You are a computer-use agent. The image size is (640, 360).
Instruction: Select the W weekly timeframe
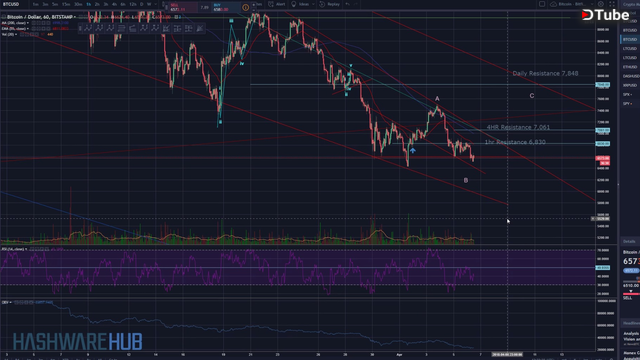pyautogui.click(x=149, y=4)
